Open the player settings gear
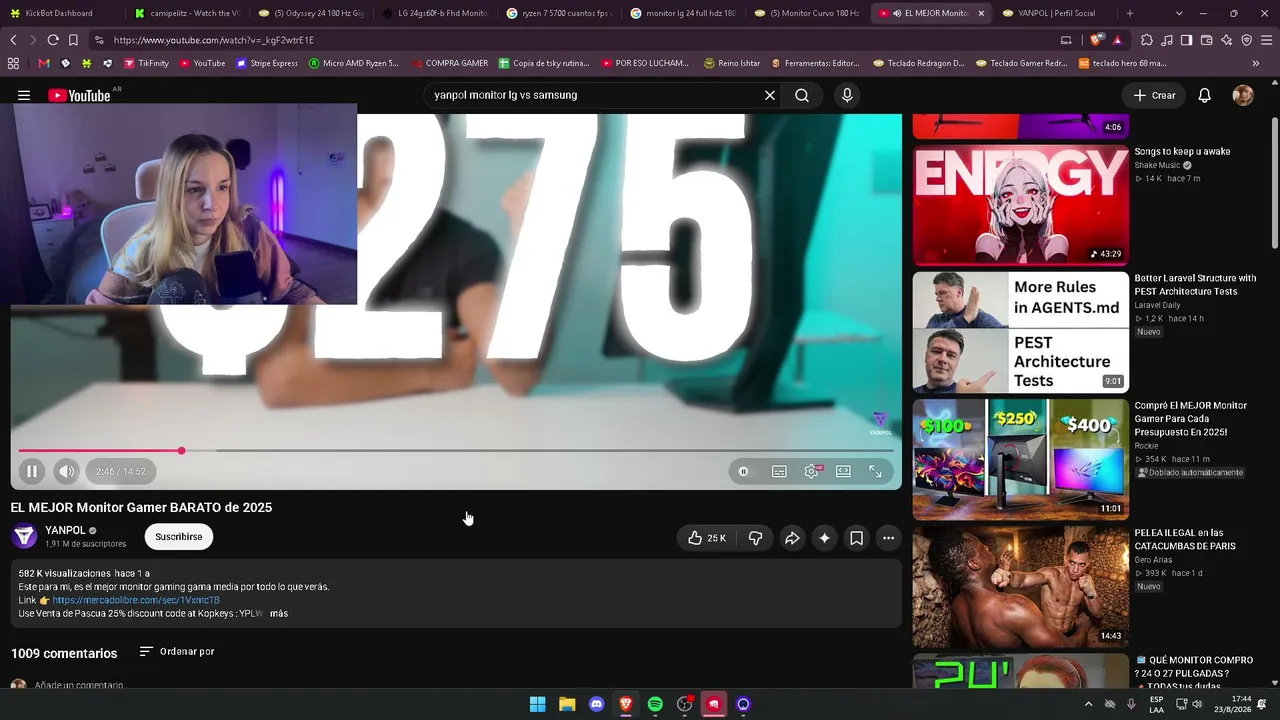This screenshot has width=1280, height=720. coord(811,471)
